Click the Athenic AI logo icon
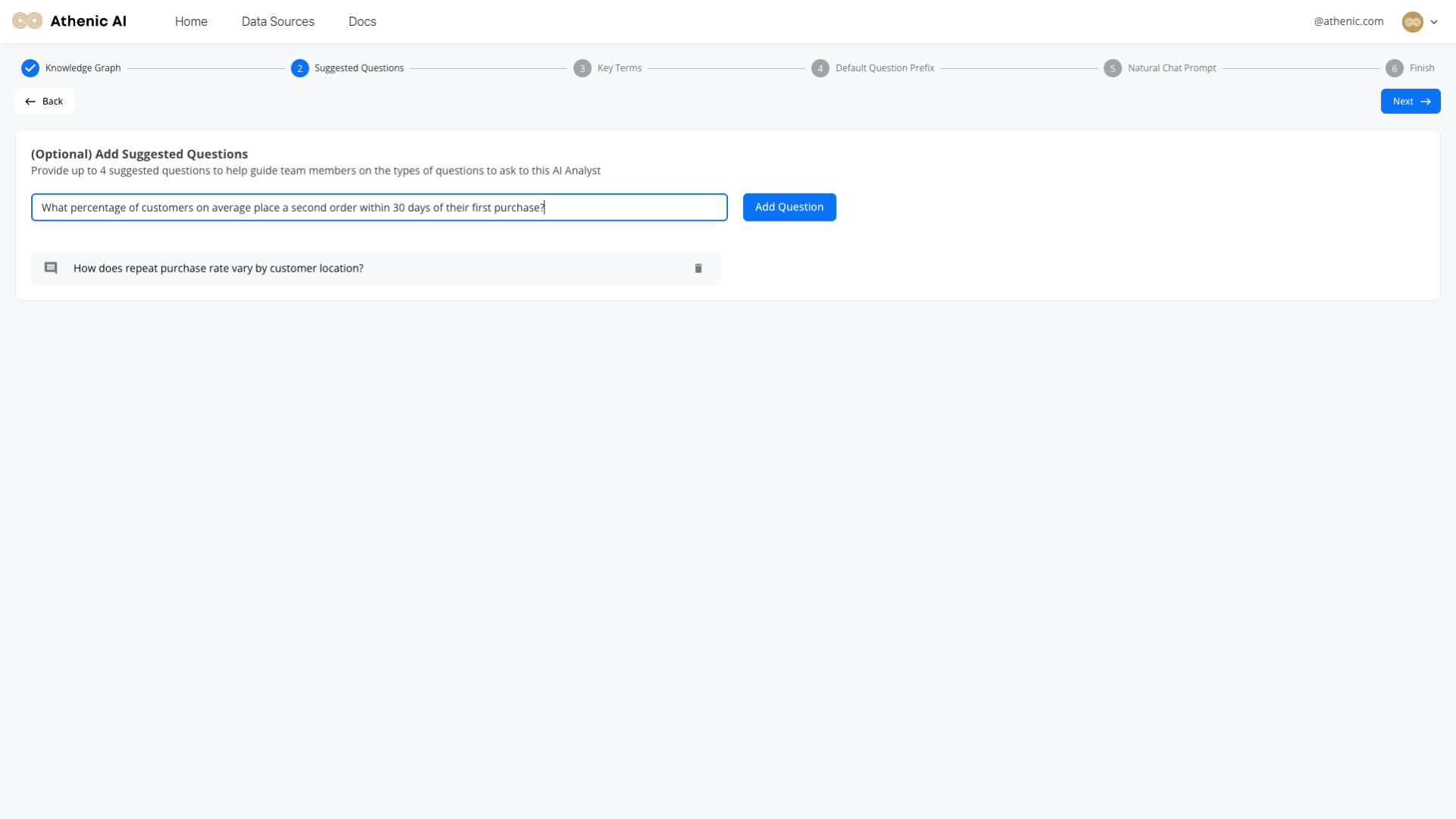 point(27,21)
